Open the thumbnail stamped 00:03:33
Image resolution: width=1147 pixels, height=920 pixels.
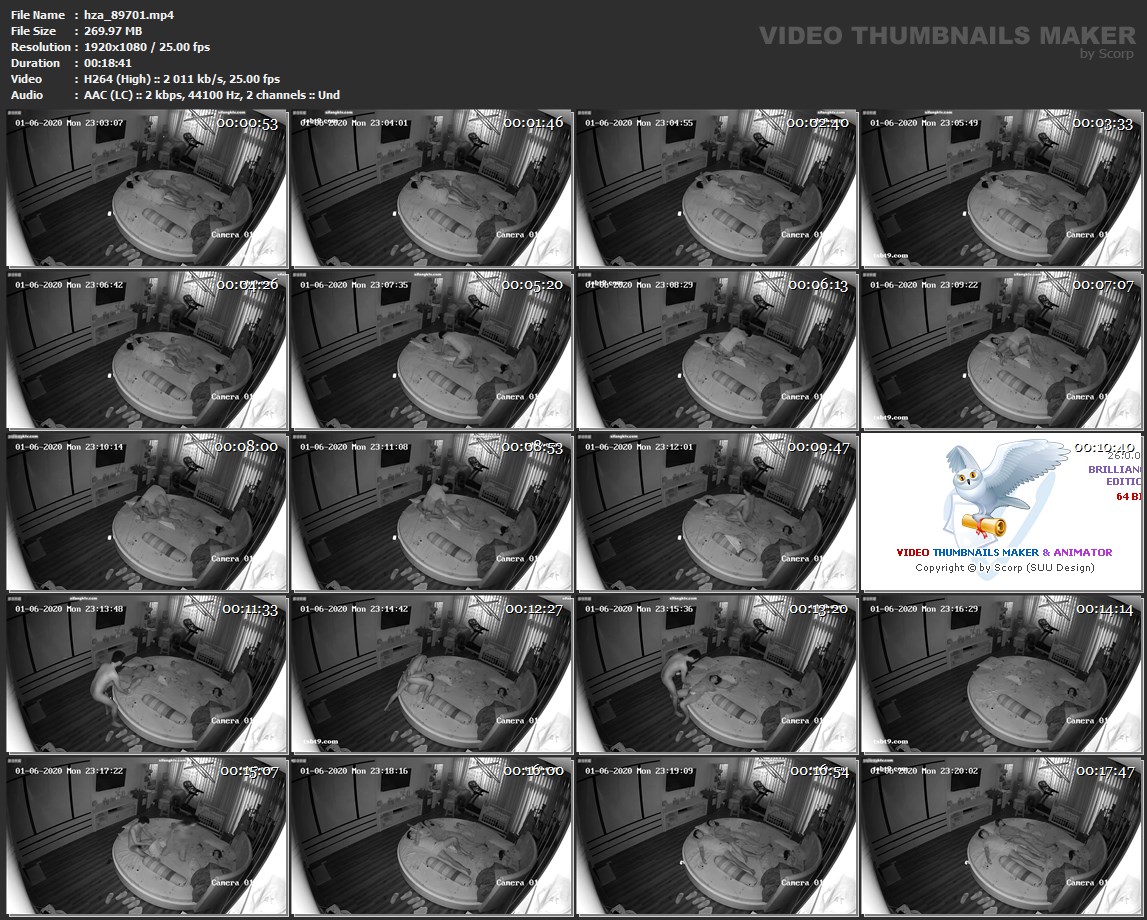point(1001,188)
